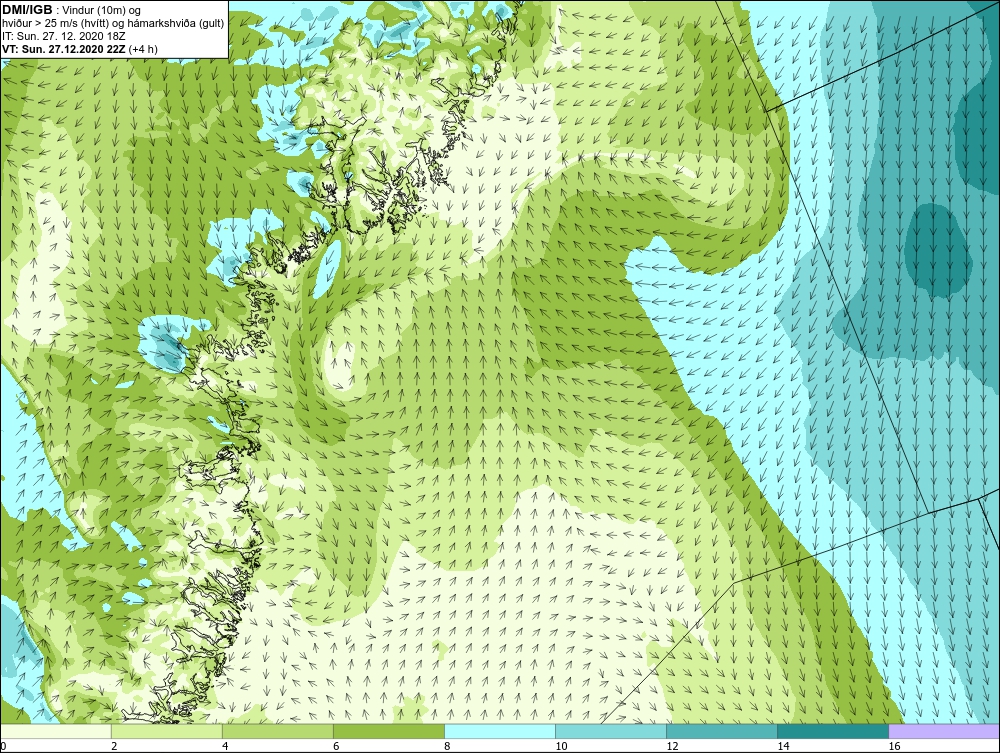The image size is (1000, 753).
Task: Click the purple legend swatch above 16
Action: pos(944,731)
